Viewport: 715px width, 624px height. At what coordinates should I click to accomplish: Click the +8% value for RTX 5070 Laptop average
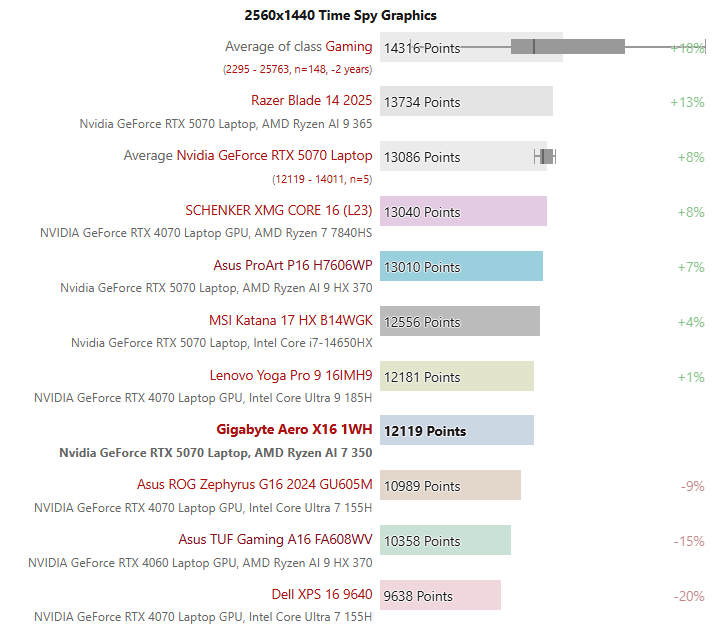pos(691,157)
